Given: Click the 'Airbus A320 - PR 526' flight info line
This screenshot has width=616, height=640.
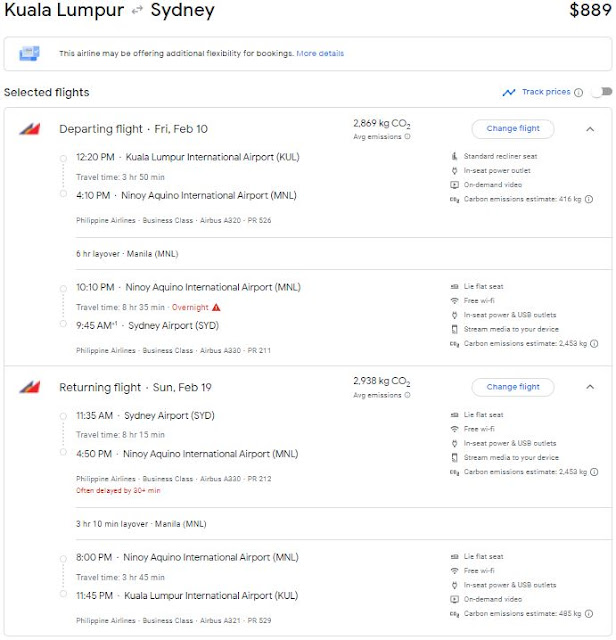Looking at the screenshot, I should (x=236, y=220).
